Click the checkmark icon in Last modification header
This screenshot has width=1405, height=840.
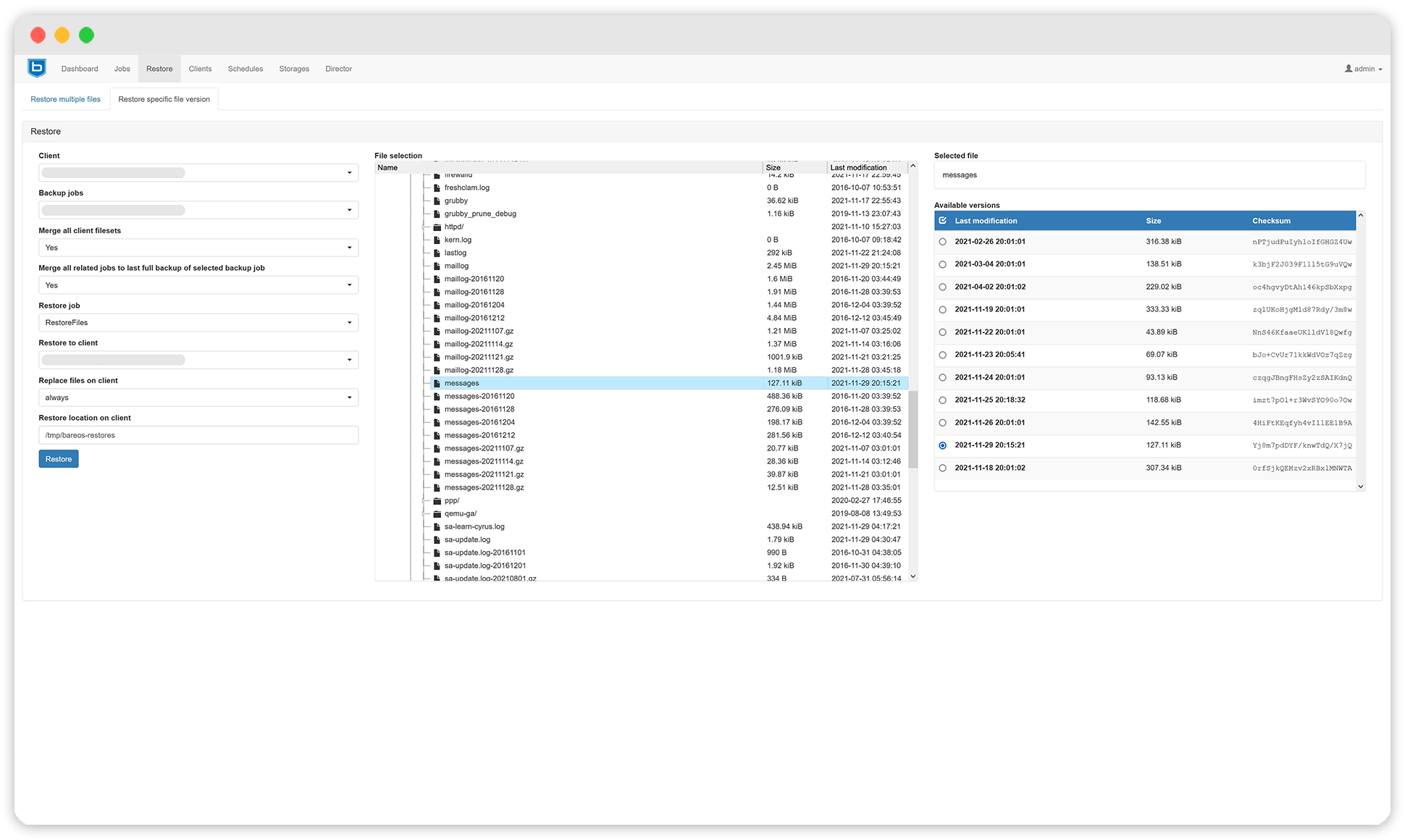[x=943, y=220]
